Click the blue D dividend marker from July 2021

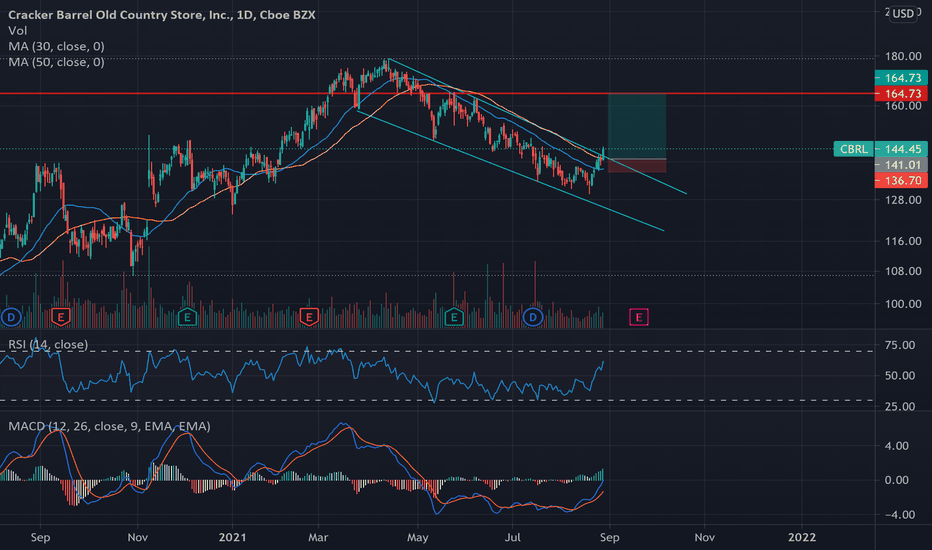pos(533,317)
